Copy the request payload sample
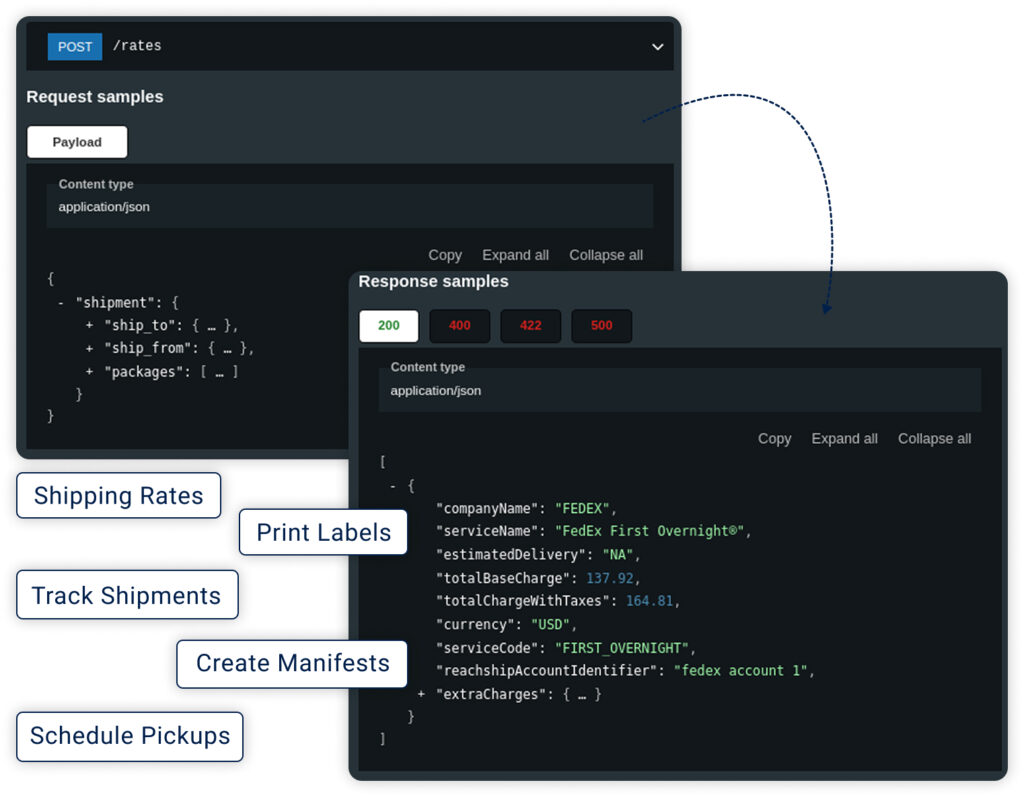The width and height of the screenshot is (1024, 797). (445, 255)
